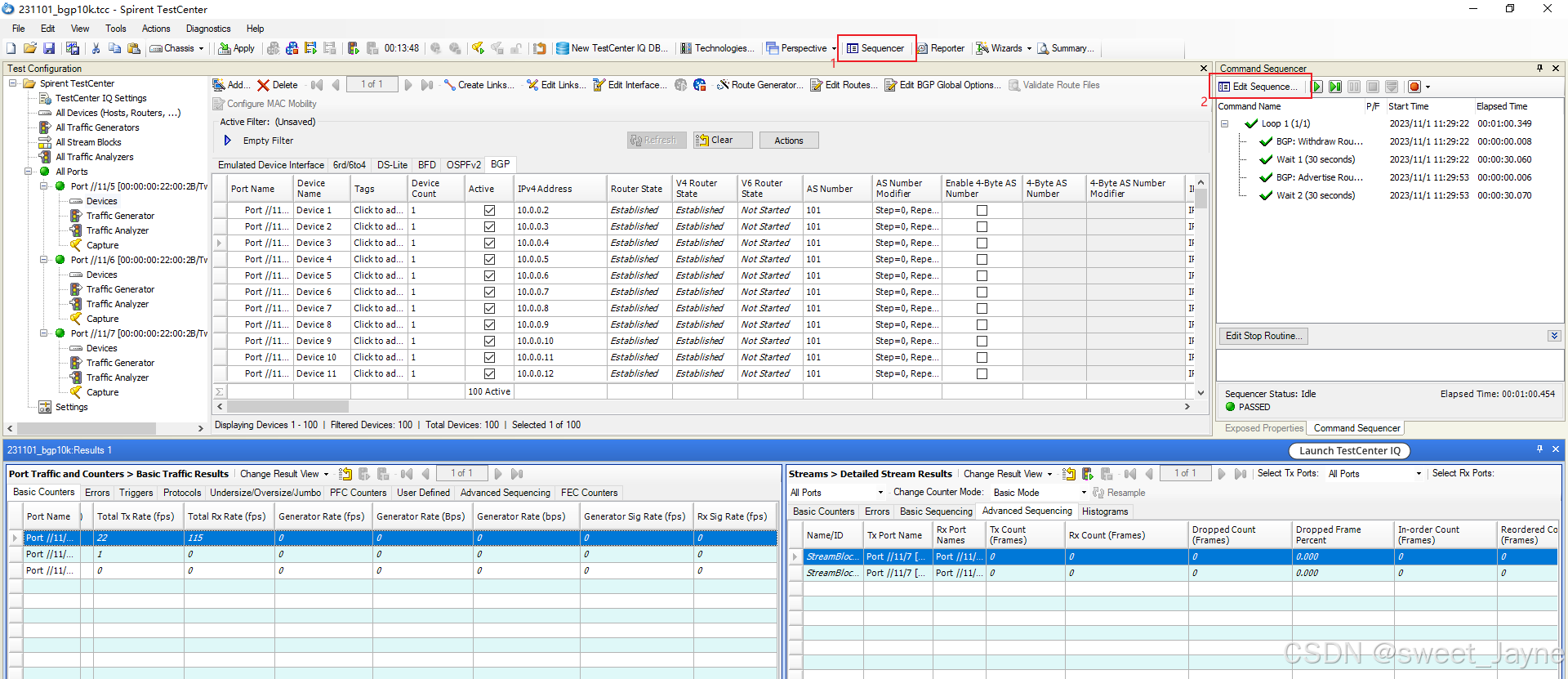The height and width of the screenshot is (679, 1568).
Task: Click the Open folder icon in toolbar
Action: pos(30,48)
